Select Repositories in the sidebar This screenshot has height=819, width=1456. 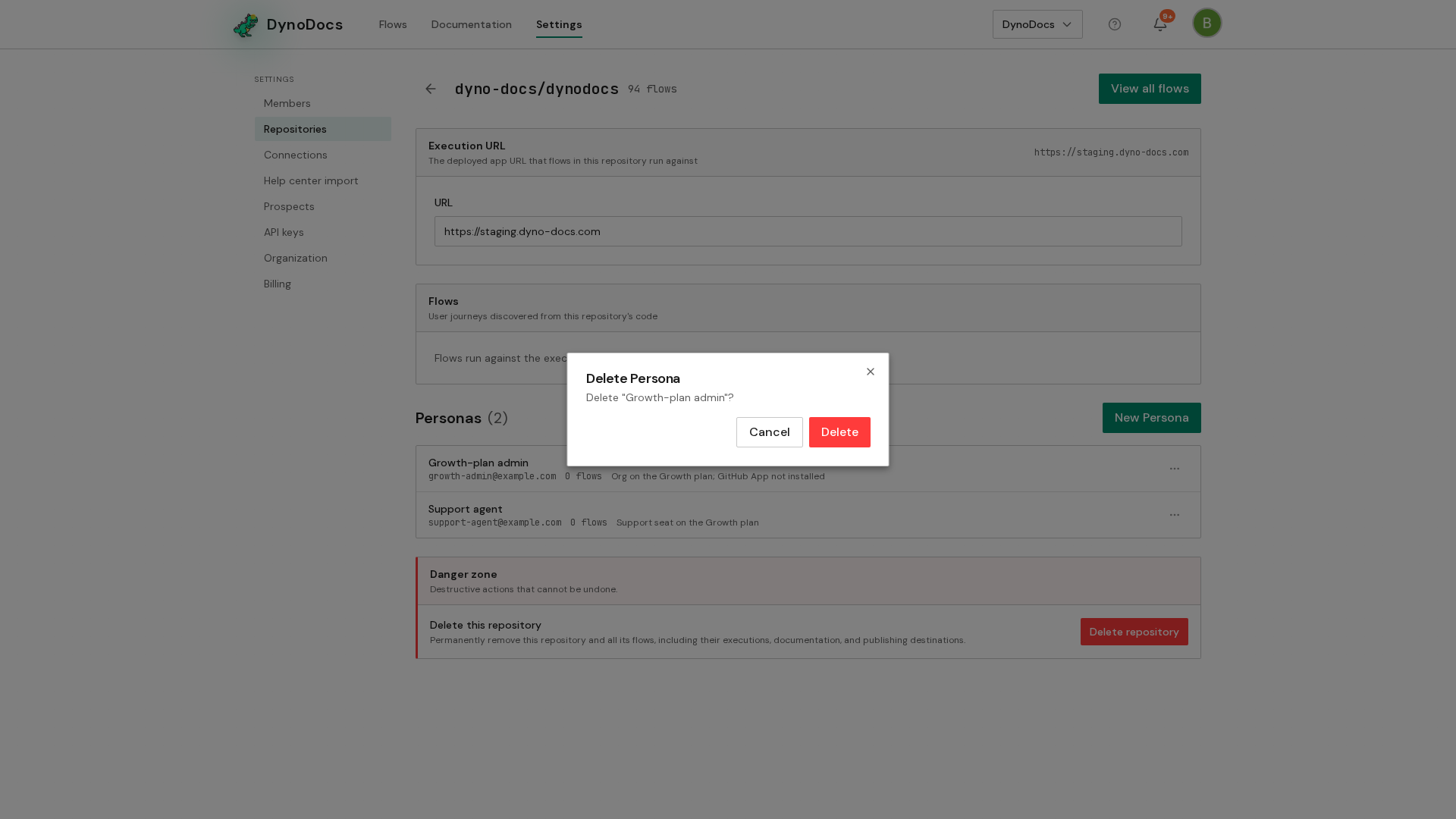pos(323,129)
